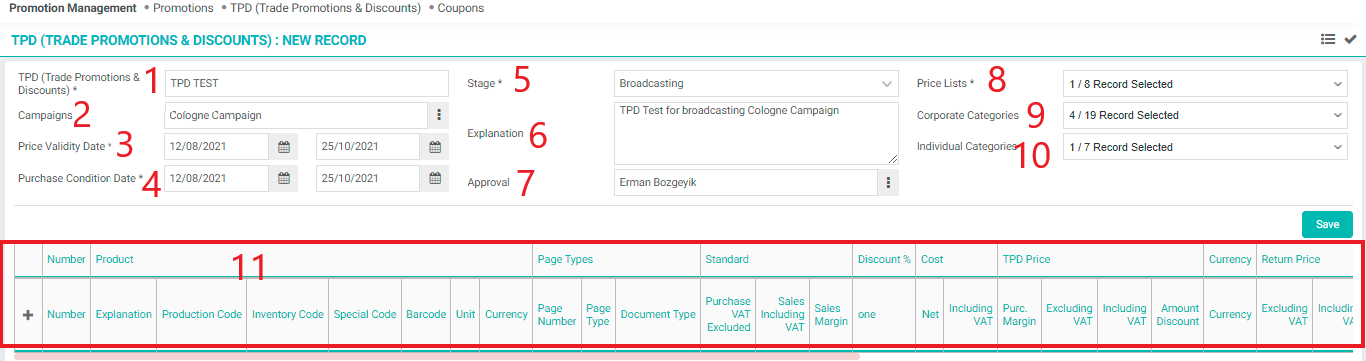Open TPD (Trade Promotions & Discounts) menu item

tap(325, 8)
